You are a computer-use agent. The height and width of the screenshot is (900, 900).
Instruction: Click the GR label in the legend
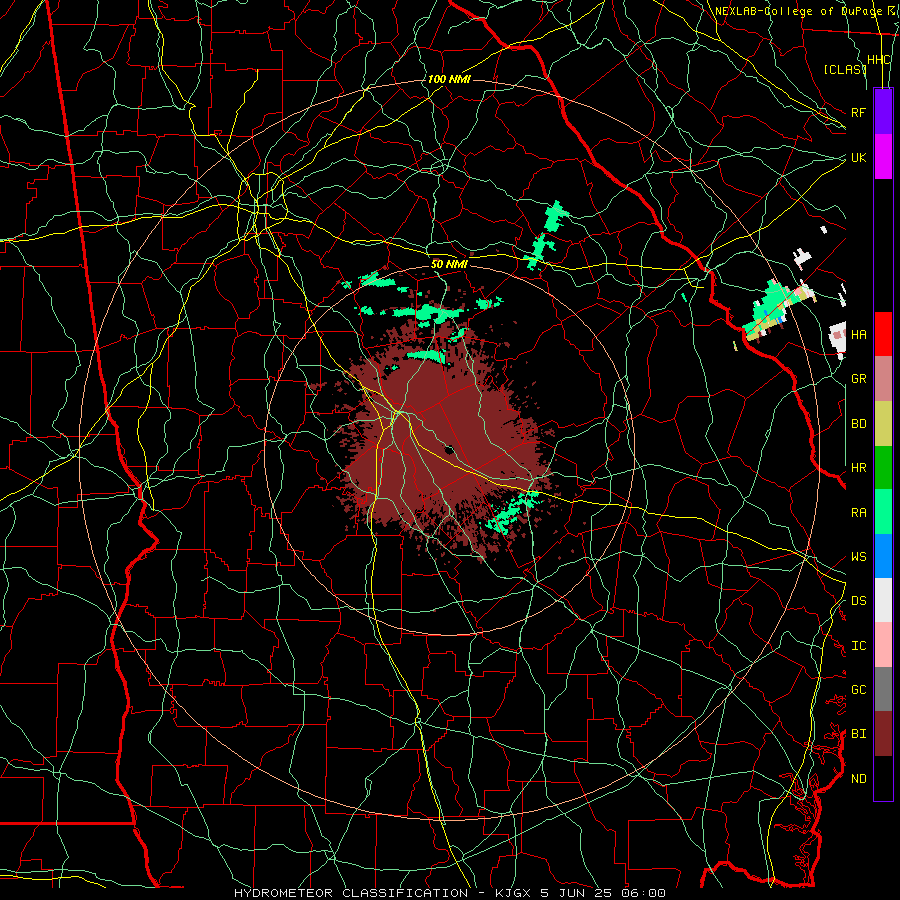click(858, 379)
